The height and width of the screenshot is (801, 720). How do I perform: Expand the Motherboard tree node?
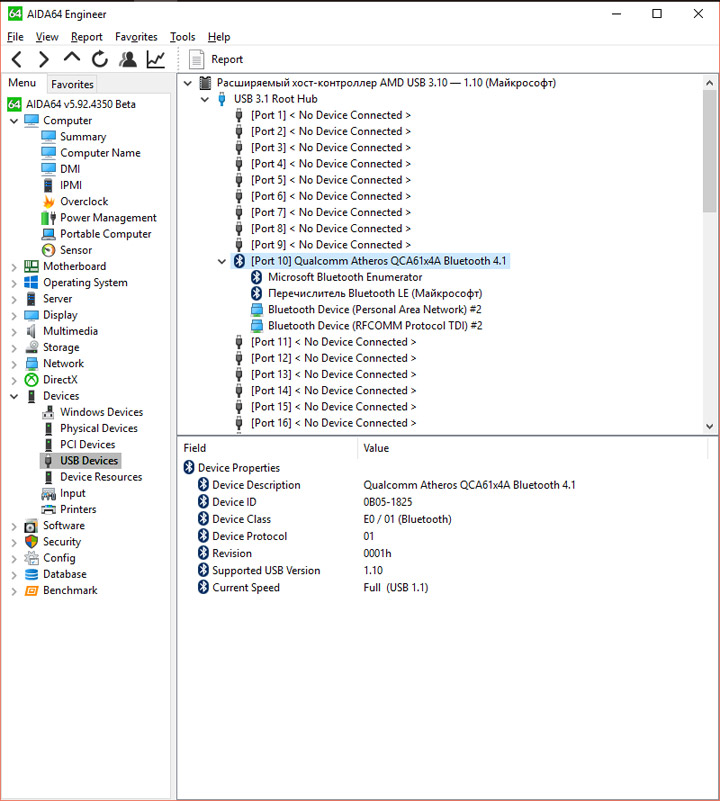click(x=14, y=267)
